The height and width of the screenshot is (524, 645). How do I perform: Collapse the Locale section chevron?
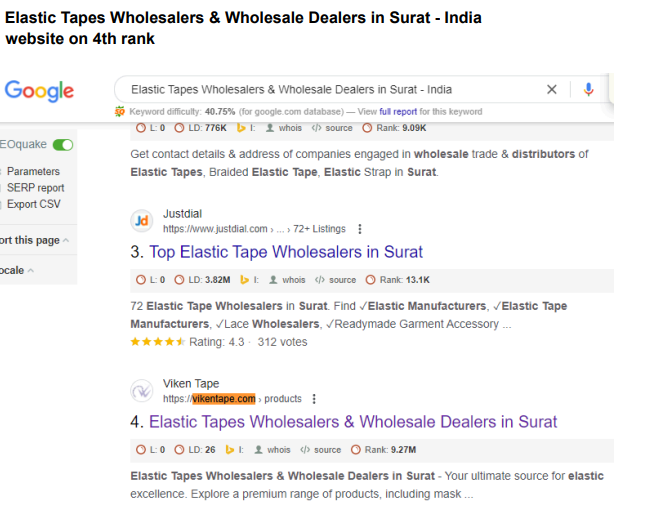[31, 271]
